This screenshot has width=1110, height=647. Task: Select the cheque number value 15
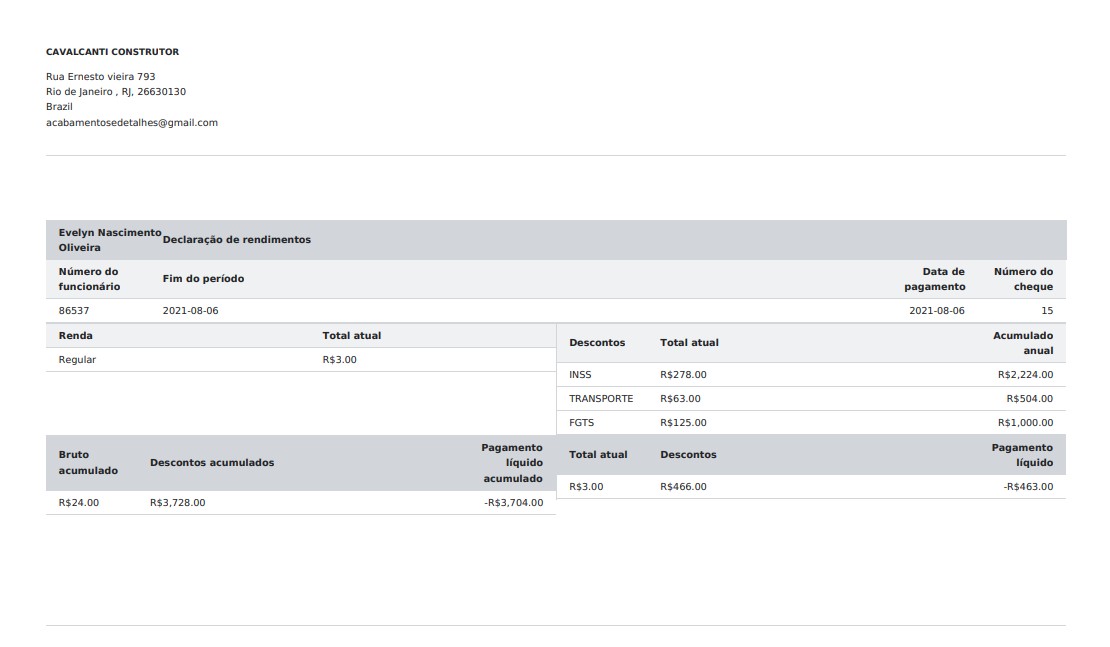(x=1046, y=311)
